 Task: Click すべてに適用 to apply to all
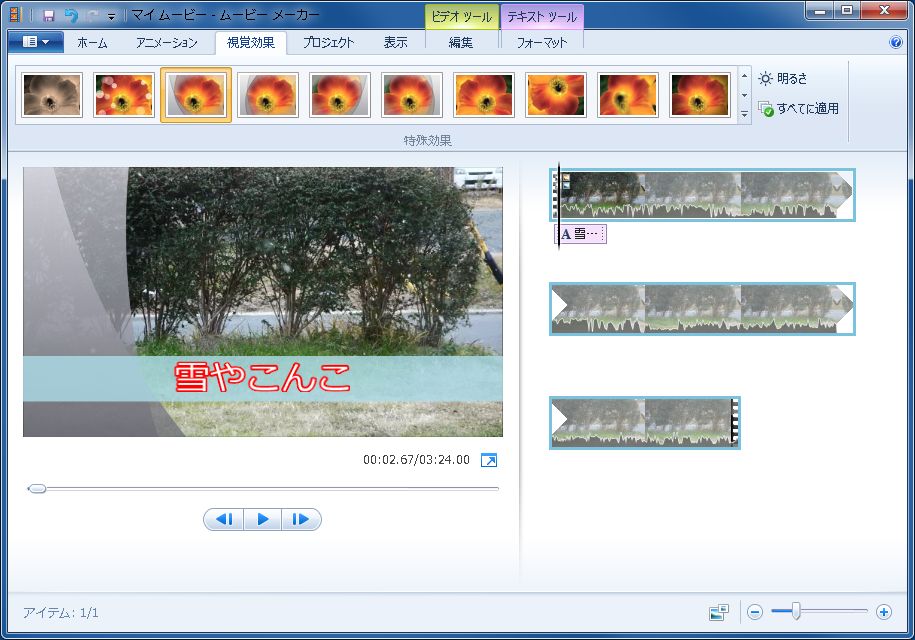(798, 108)
